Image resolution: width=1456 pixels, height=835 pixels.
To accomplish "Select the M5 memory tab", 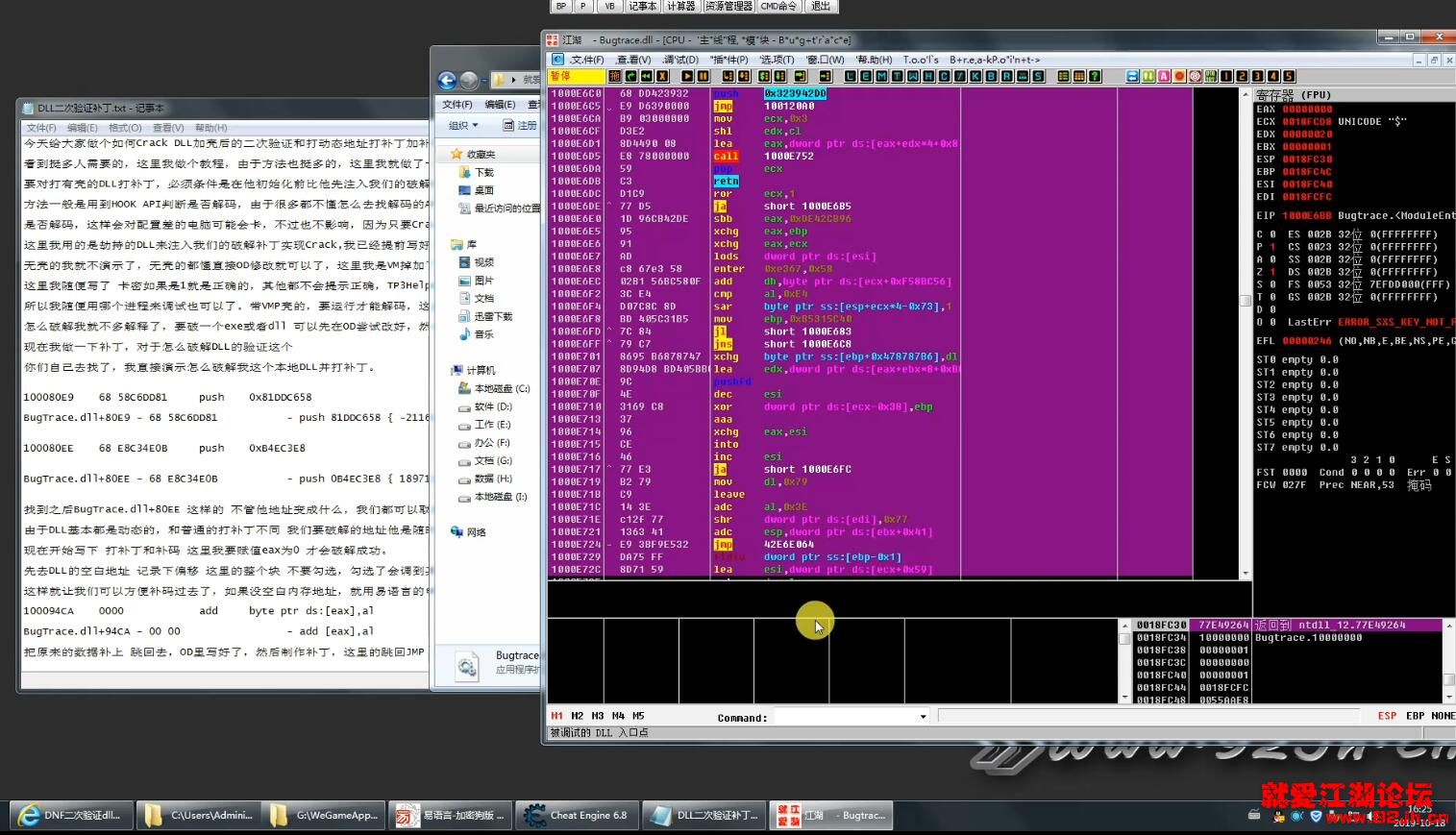I will click(639, 716).
